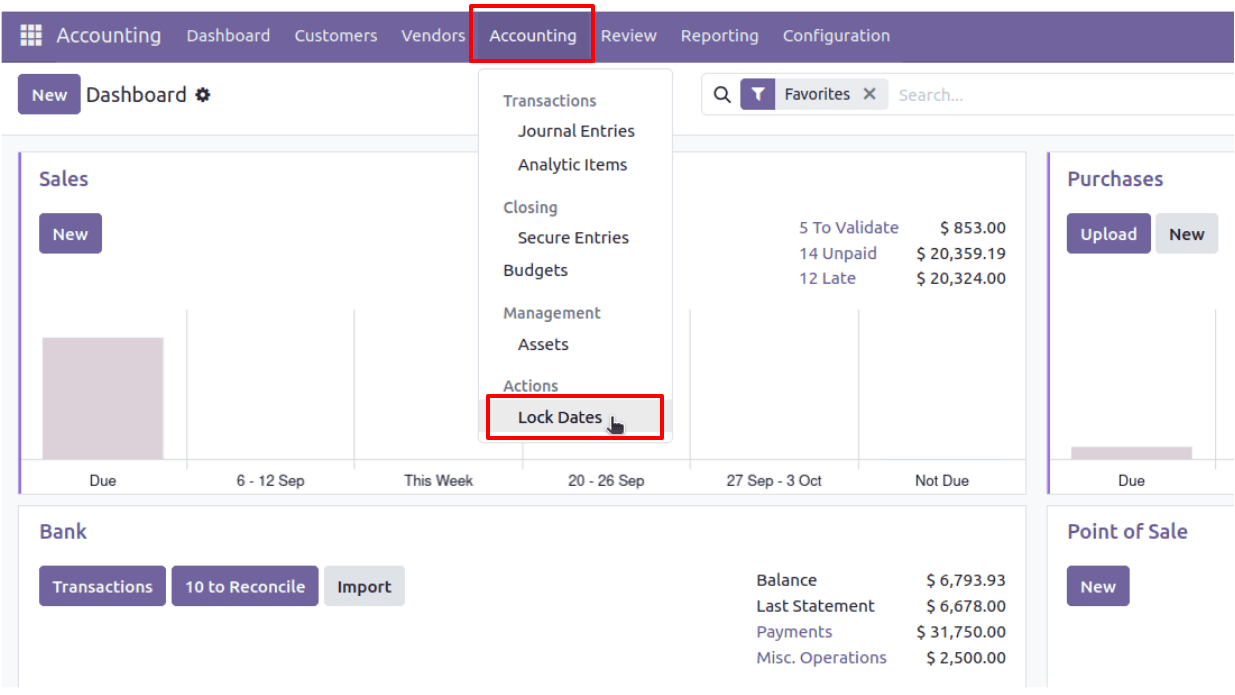Click the funnel filter icon beside Favorites

coord(758,94)
